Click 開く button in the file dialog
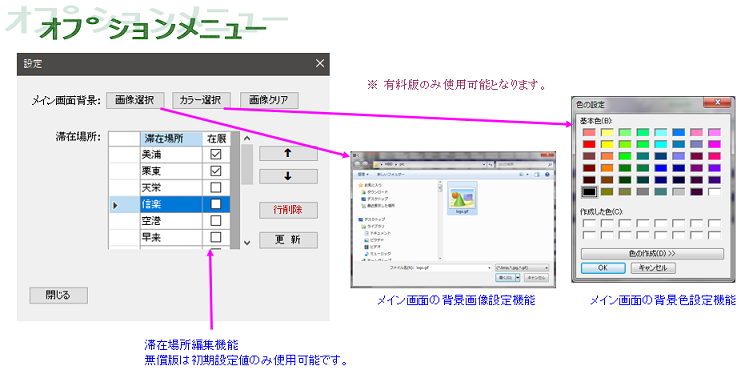741x370 pixels. 505,277
